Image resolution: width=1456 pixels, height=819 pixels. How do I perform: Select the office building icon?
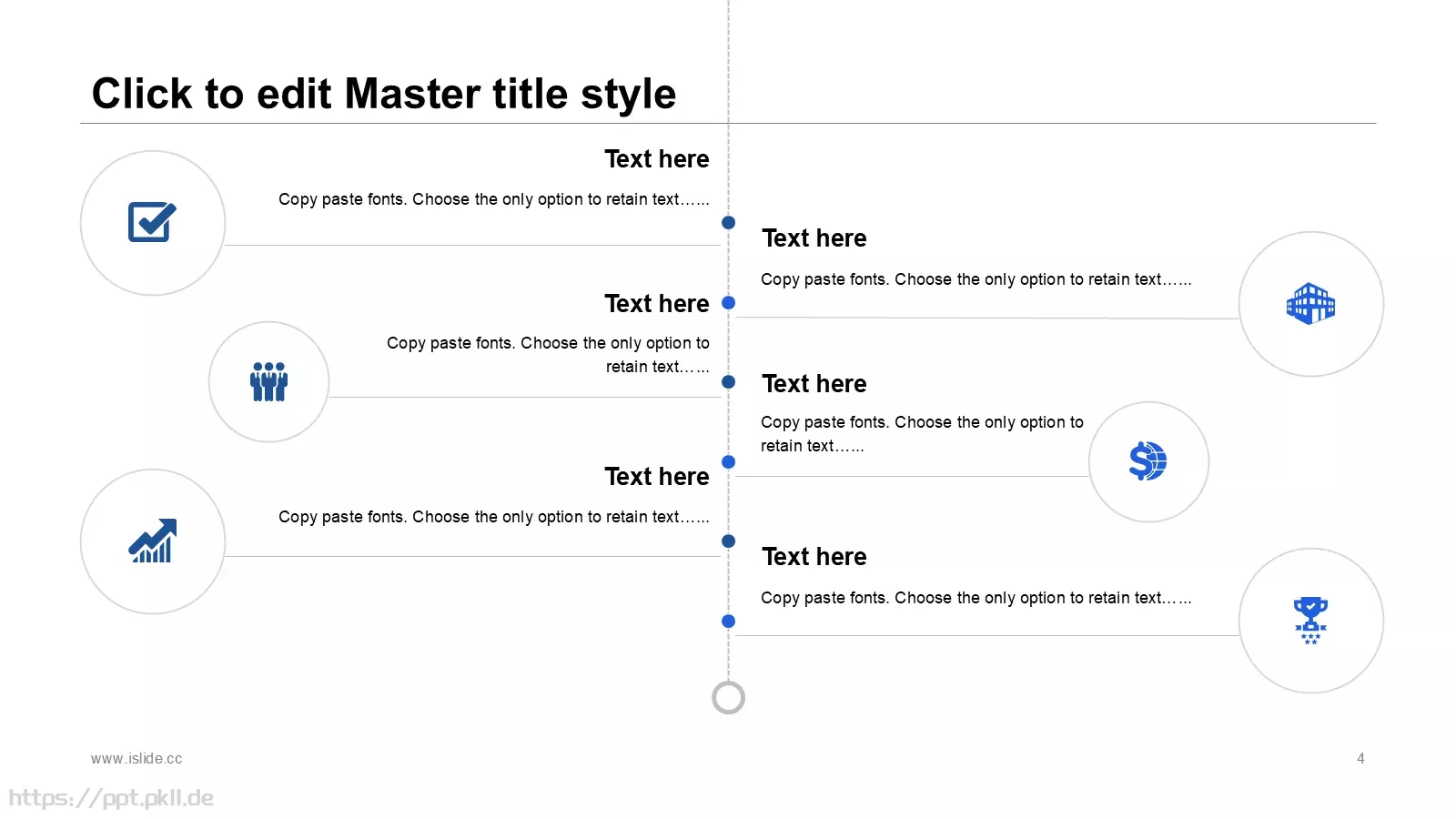coord(1310,303)
